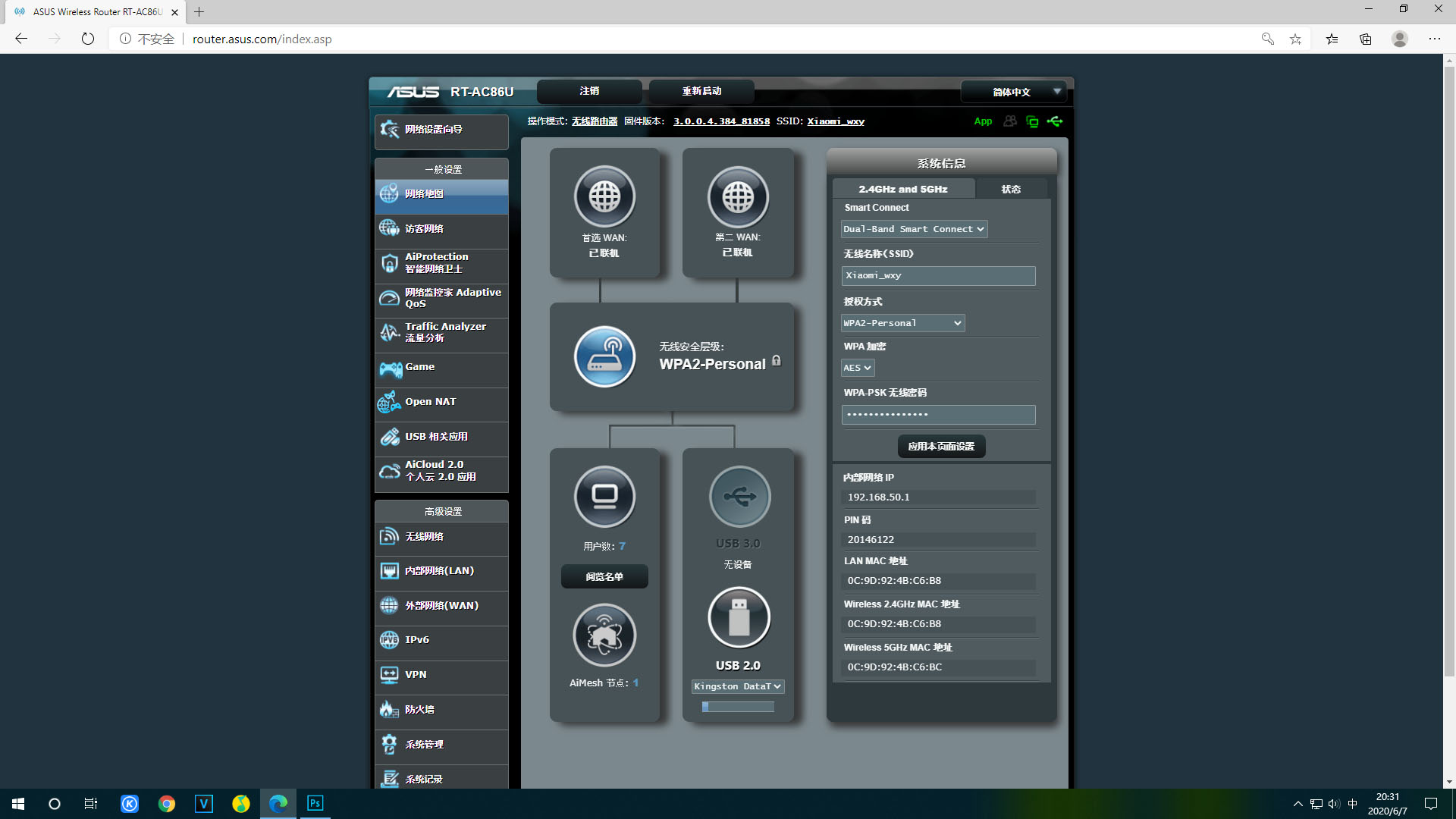Expand the Smart Connect dropdown
The image size is (1456, 819).
914,229
